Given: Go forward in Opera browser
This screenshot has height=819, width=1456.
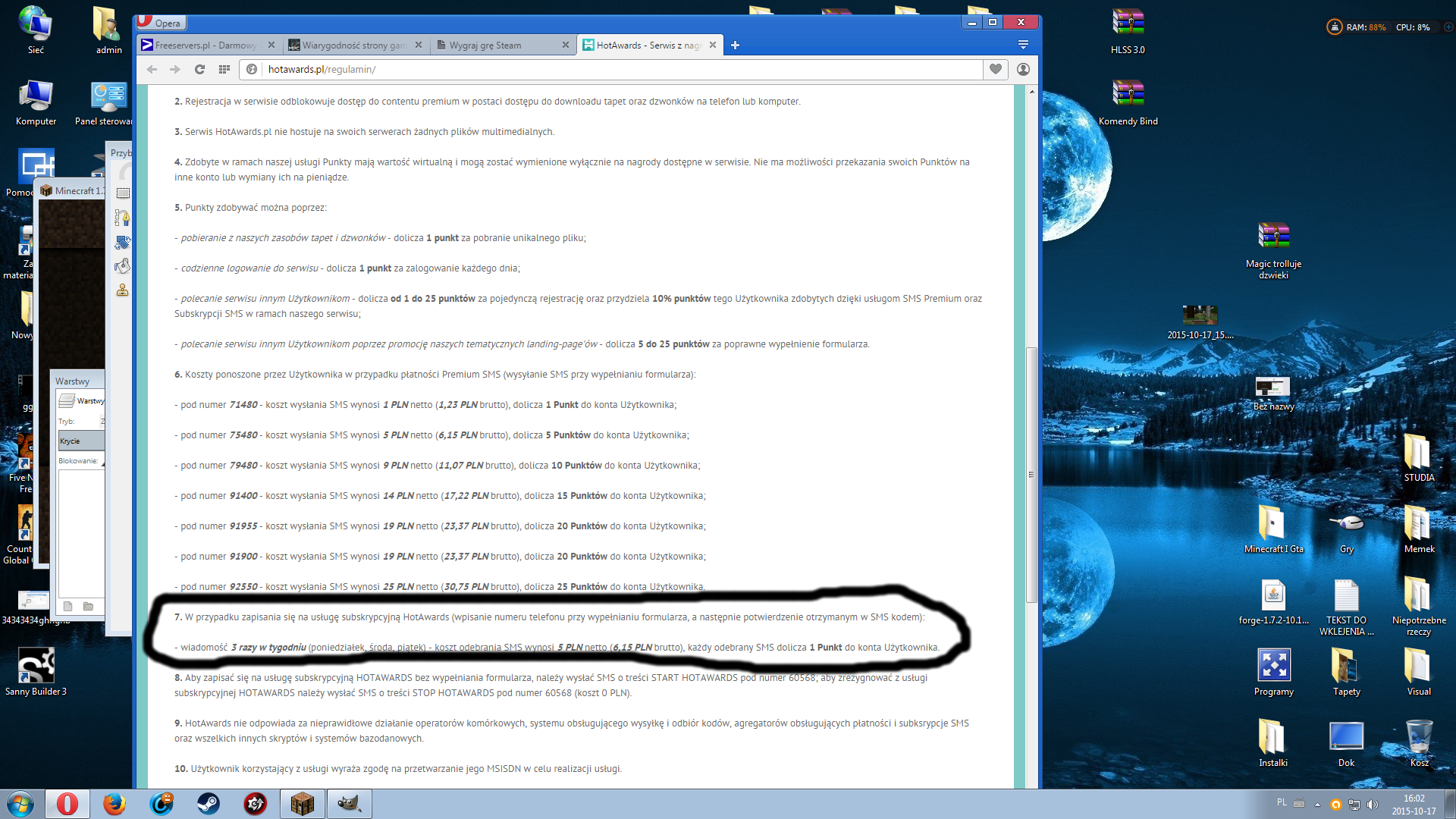Looking at the screenshot, I should click(x=175, y=69).
